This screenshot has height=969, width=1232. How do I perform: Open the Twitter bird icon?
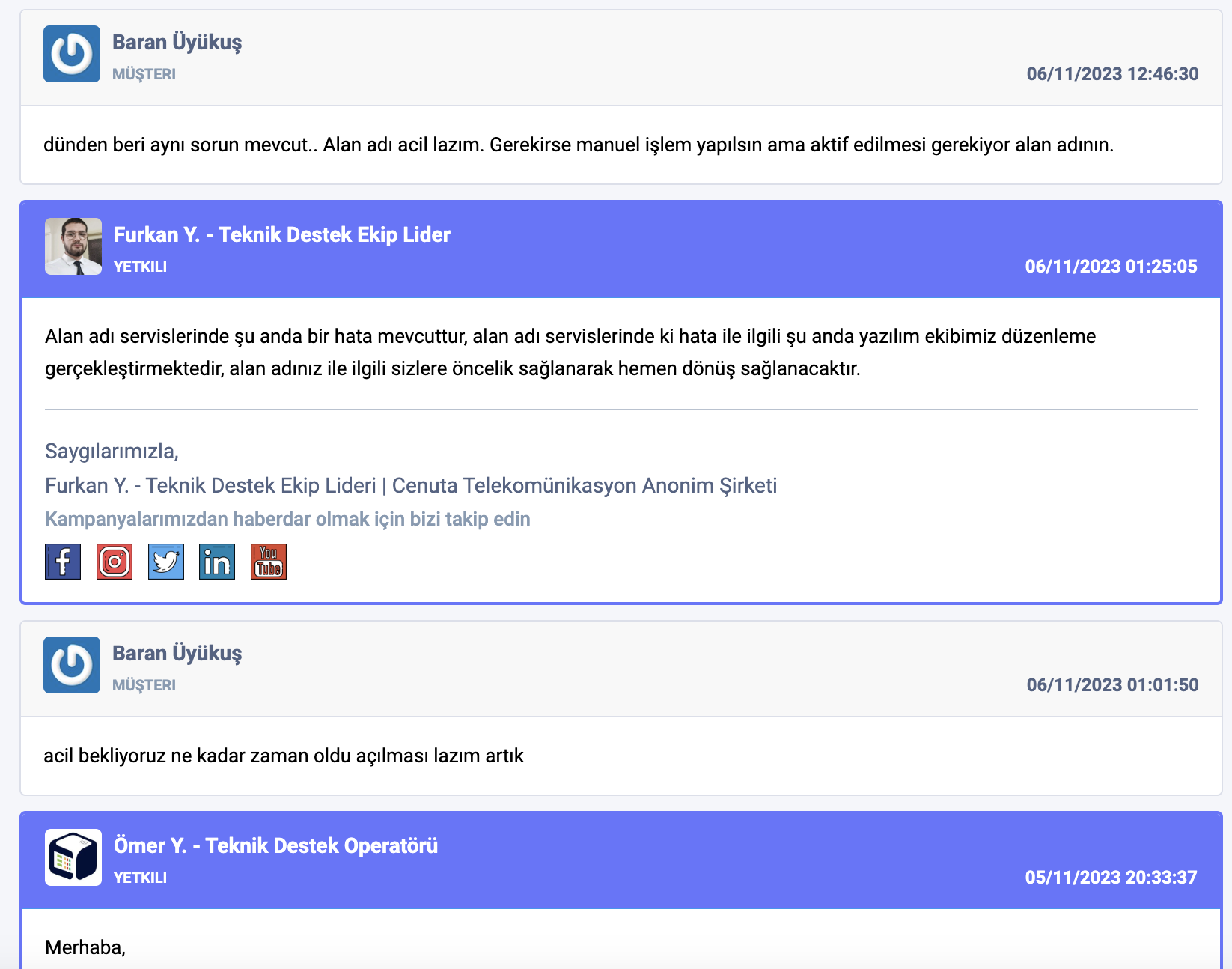click(166, 562)
